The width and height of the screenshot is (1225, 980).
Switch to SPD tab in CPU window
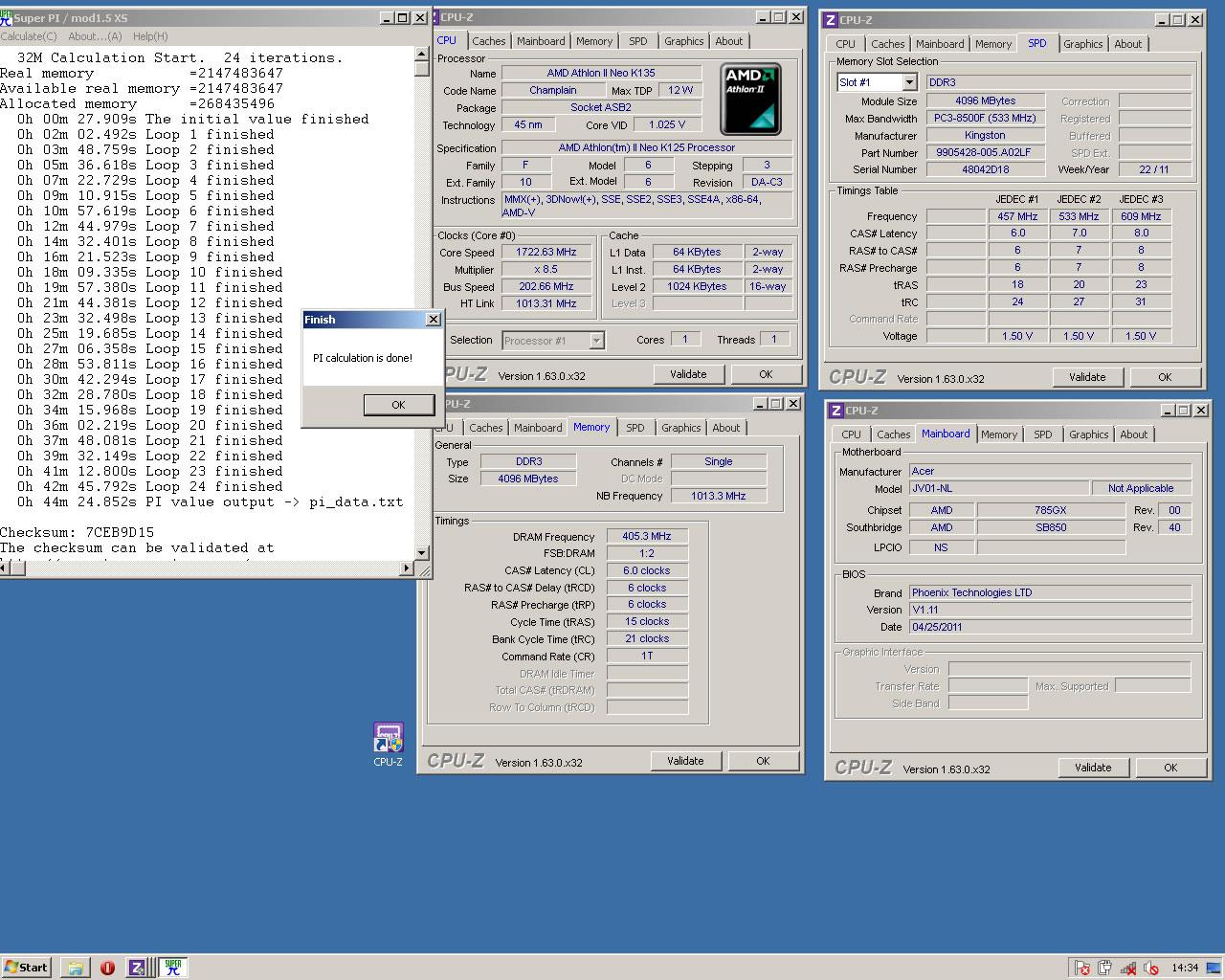[x=638, y=41]
